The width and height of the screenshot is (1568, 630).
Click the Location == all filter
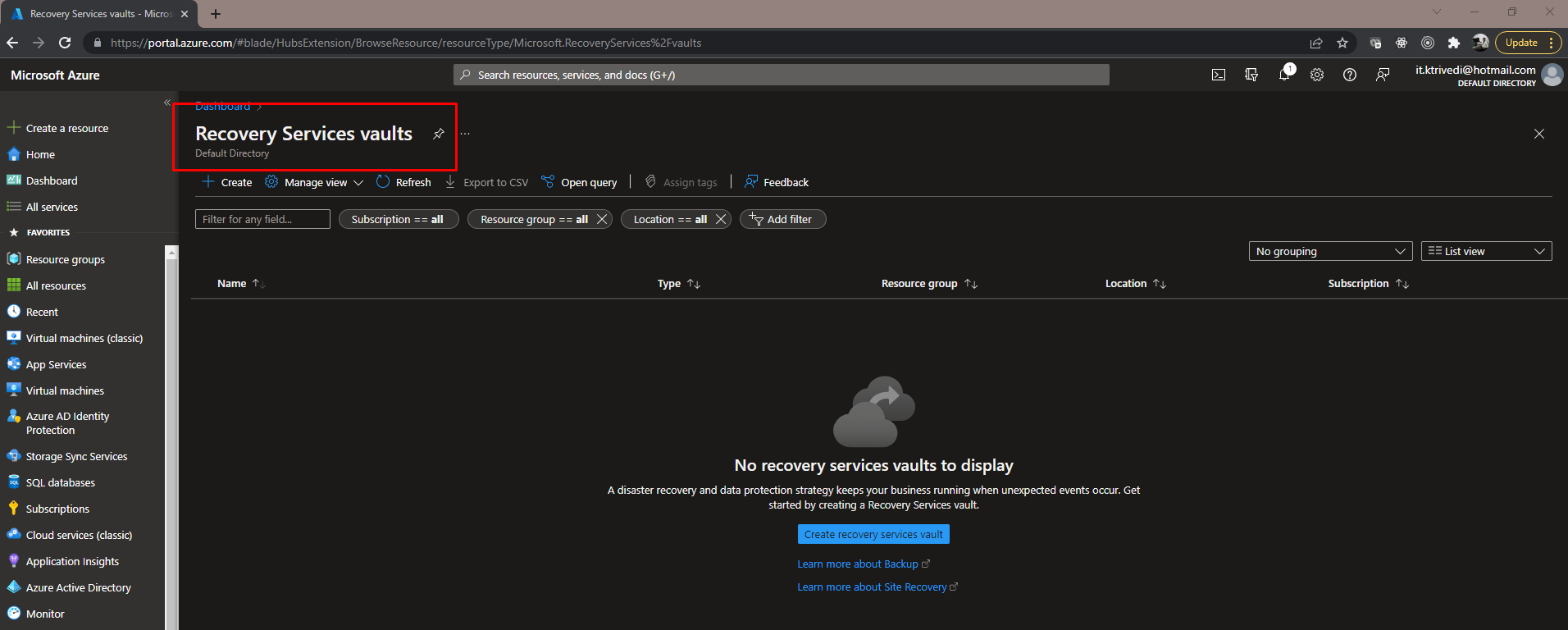pos(670,219)
